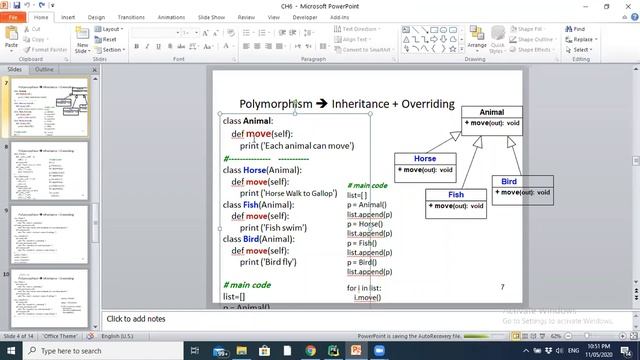Screen dimensions: 640x360
Task: Pick the star shape in gallery
Action: click(453, 49)
